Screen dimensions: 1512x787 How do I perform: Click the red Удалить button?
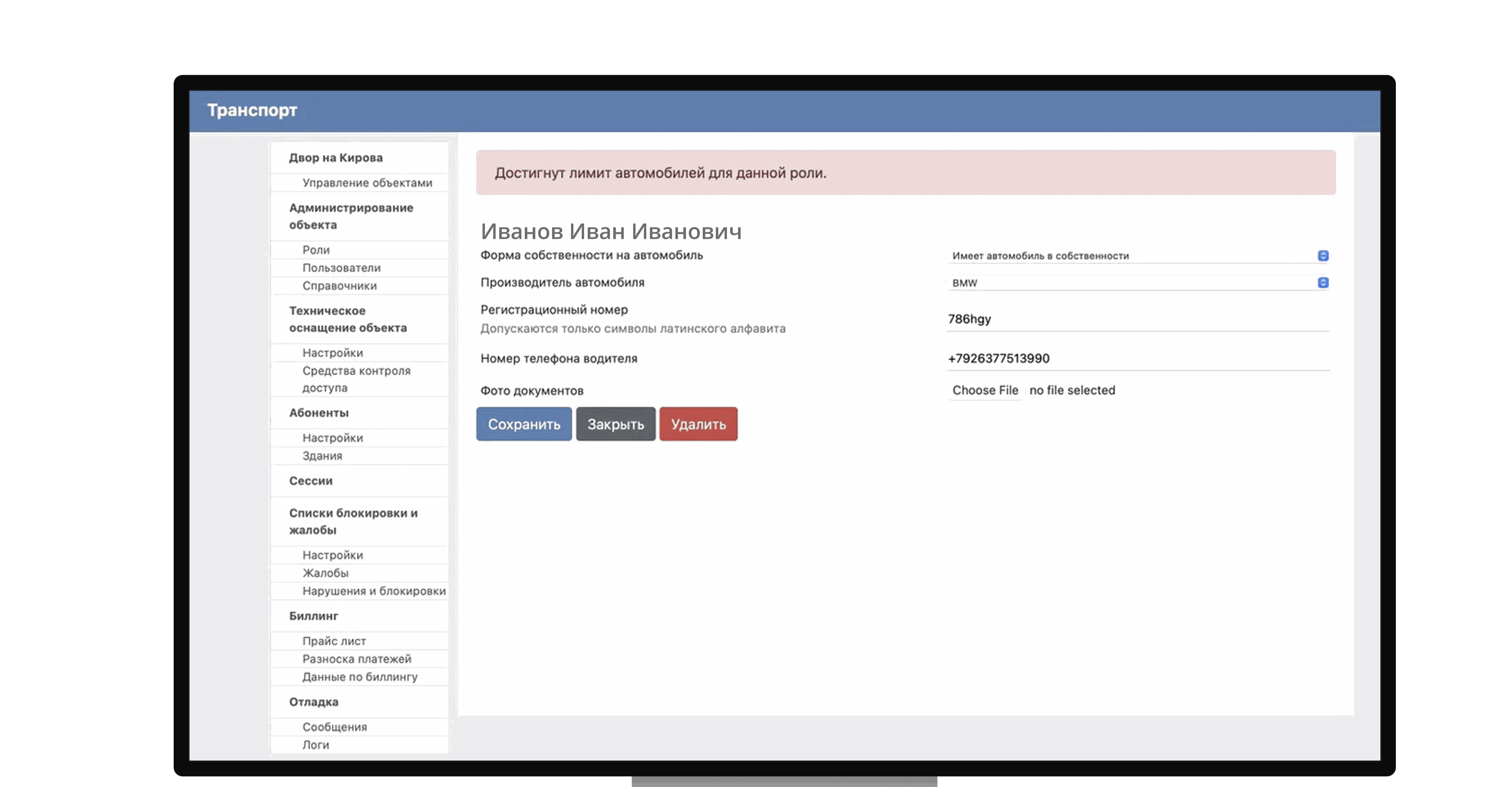(698, 424)
